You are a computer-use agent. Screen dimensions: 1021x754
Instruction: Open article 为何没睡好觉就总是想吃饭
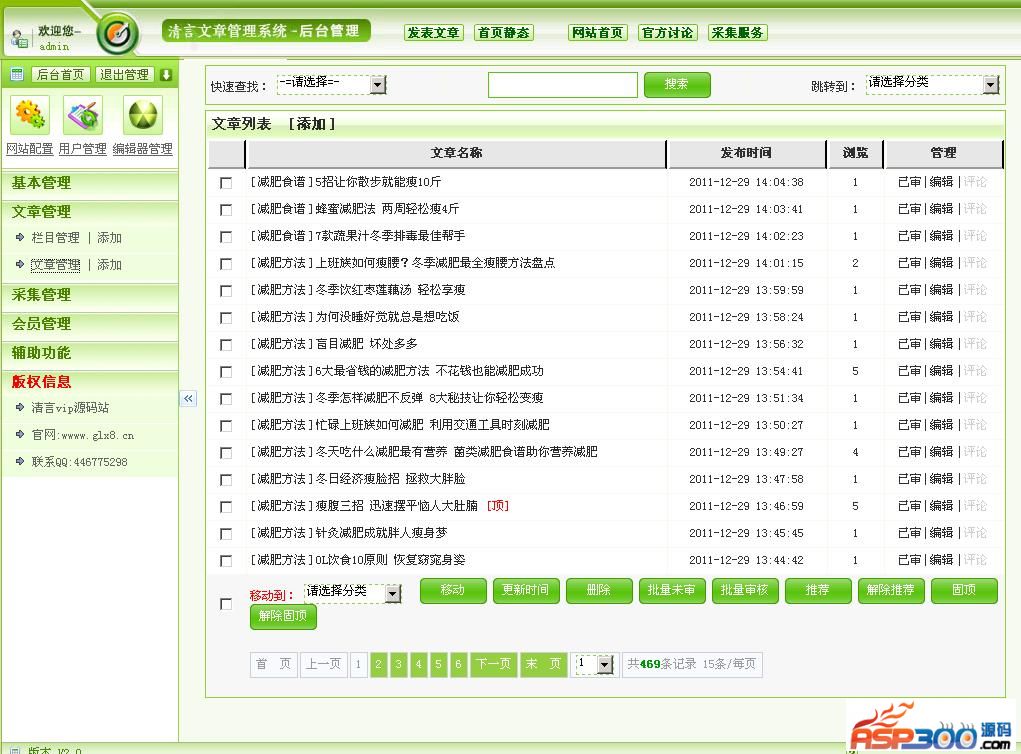(x=387, y=317)
